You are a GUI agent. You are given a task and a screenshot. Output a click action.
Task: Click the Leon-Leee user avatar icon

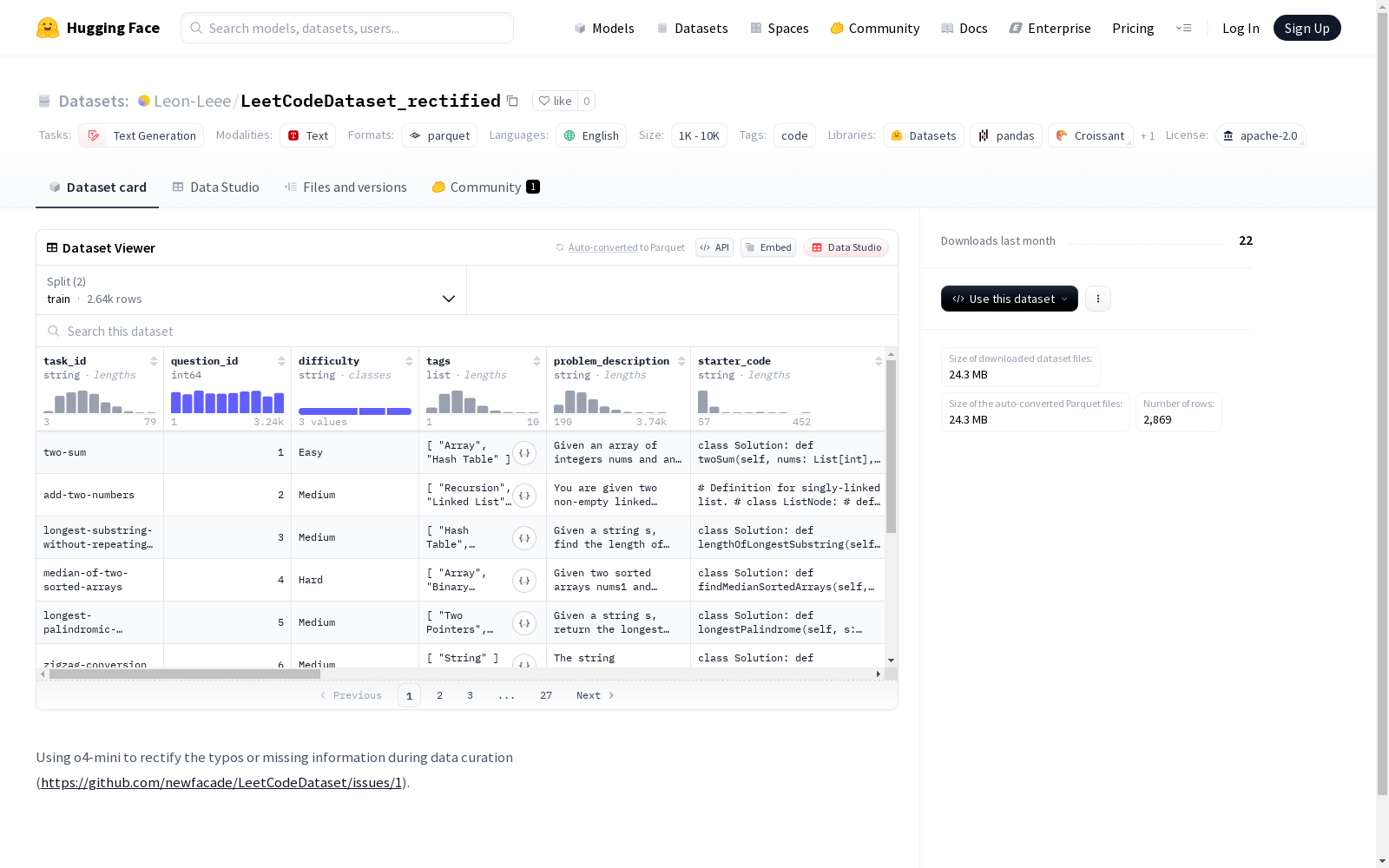(x=144, y=101)
